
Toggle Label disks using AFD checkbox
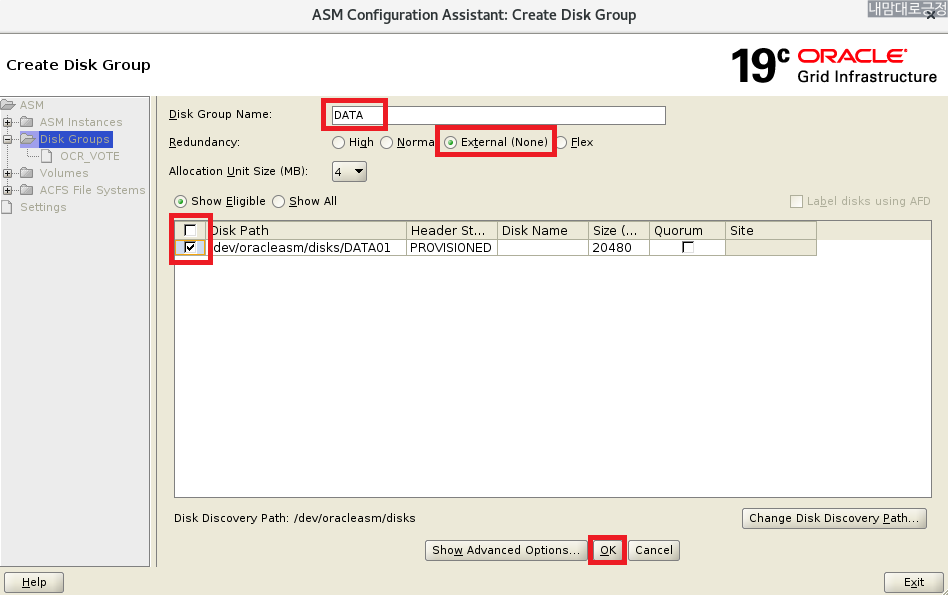tap(796, 201)
